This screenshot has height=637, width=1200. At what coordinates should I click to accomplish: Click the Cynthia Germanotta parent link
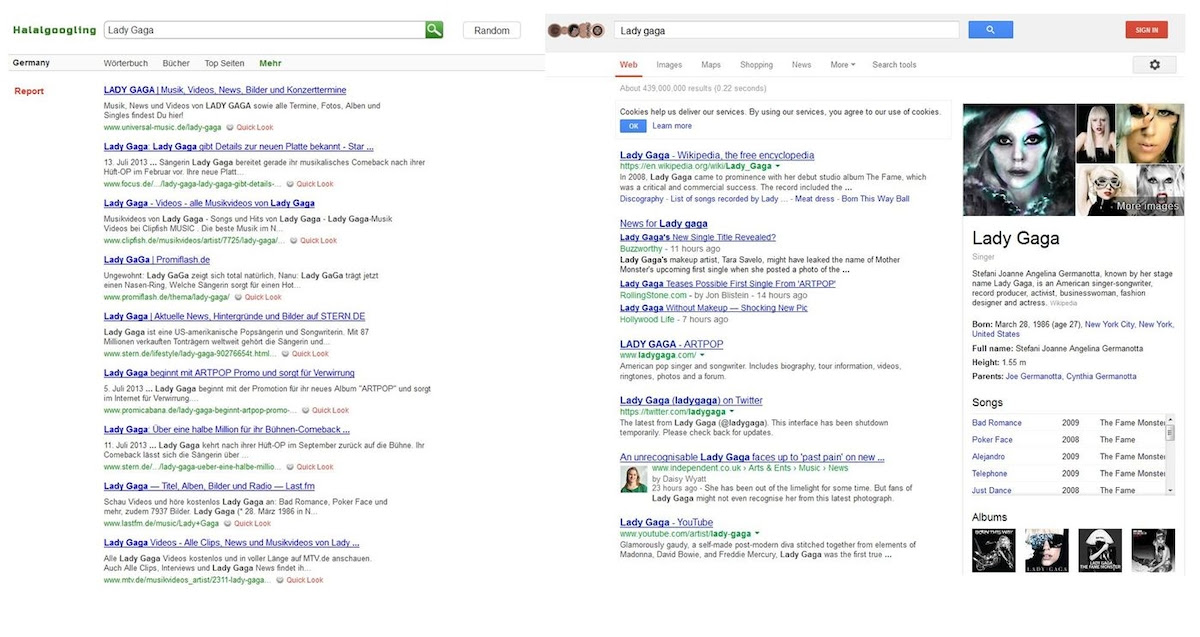click(x=1101, y=376)
